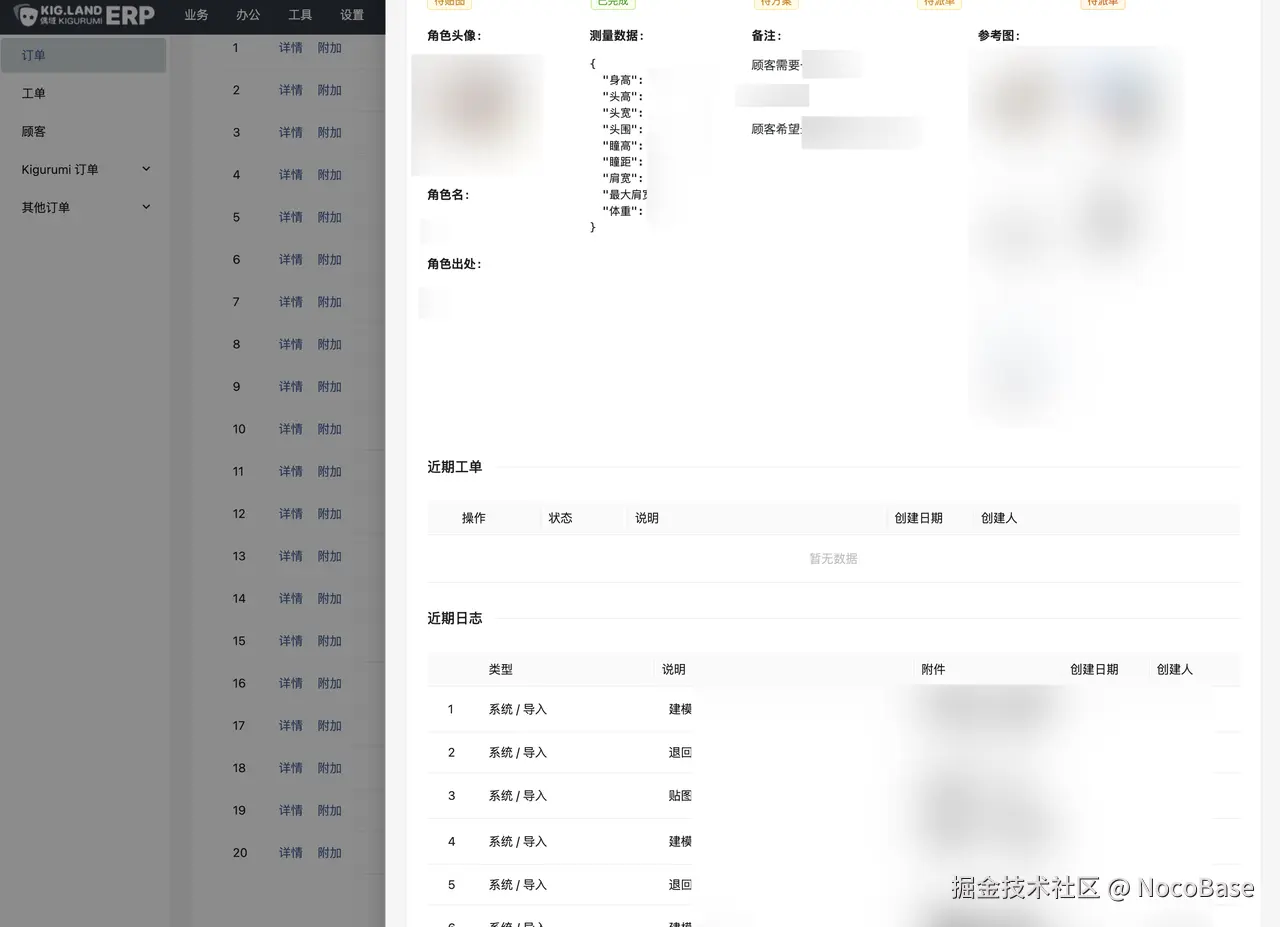
Task: Open the 设置 menu in top navigation
Action: click(x=352, y=15)
